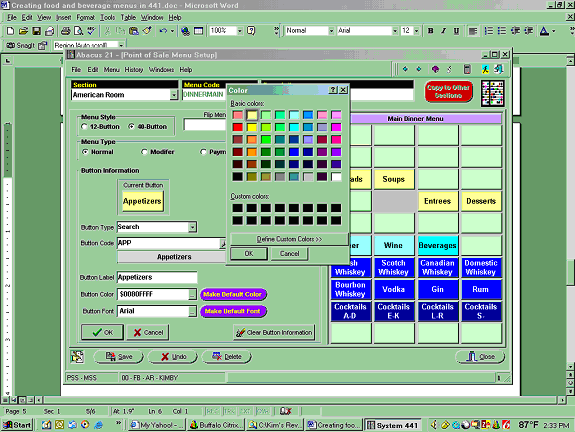The height and width of the screenshot is (432, 575).
Task: Click the Print Preview icon in Word toolbar
Action: pyautogui.click(x=78, y=31)
